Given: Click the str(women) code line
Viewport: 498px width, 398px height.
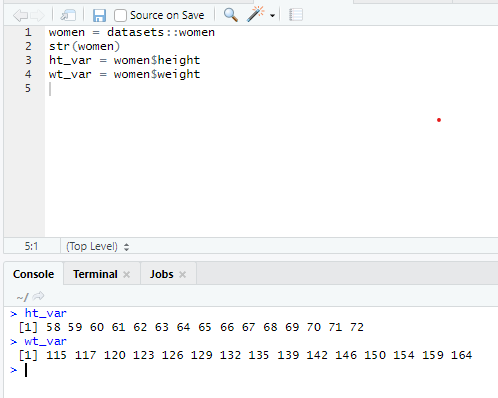Looking at the screenshot, I should tap(84, 46).
